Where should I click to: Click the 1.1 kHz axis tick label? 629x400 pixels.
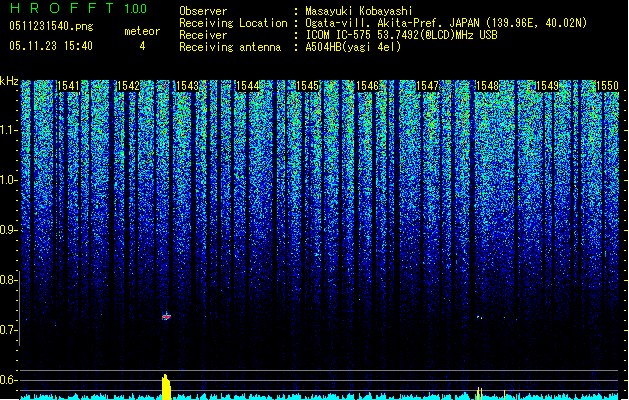pos(7,131)
